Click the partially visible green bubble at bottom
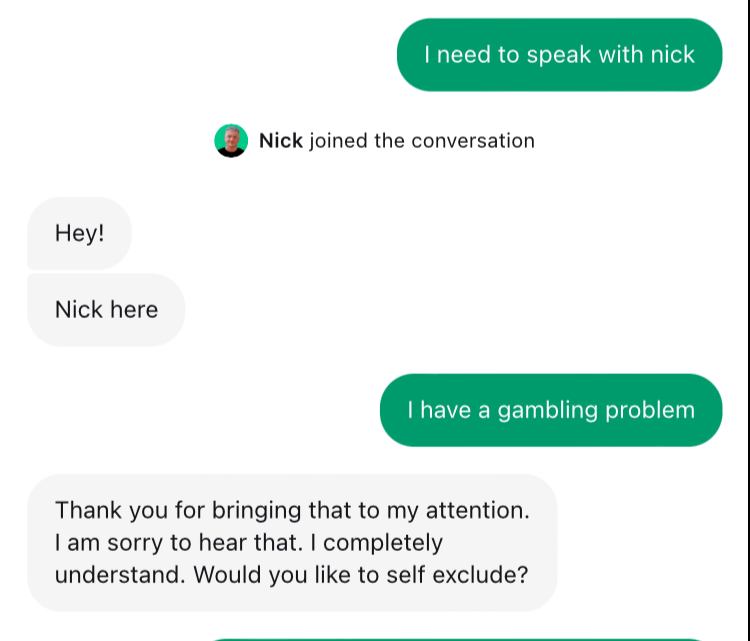The width and height of the screenshot is (750, 641). point(460,636)
